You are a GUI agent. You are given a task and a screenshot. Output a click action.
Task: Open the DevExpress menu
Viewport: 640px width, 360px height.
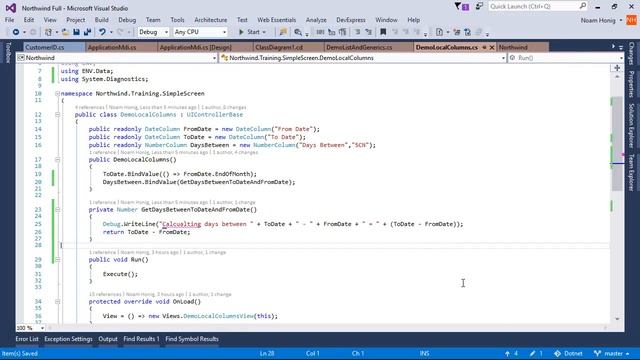[351, 20]
